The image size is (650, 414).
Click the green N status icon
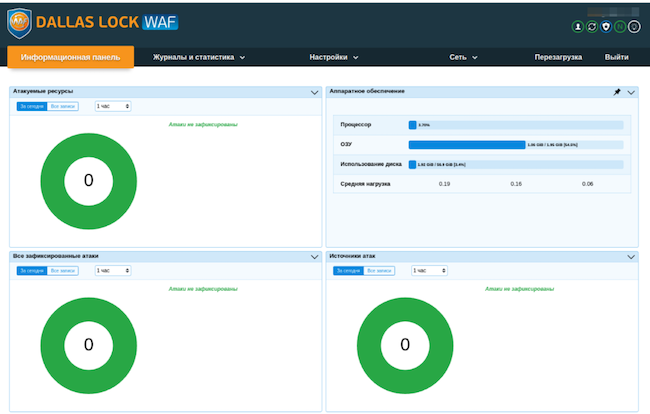[620, 27]
